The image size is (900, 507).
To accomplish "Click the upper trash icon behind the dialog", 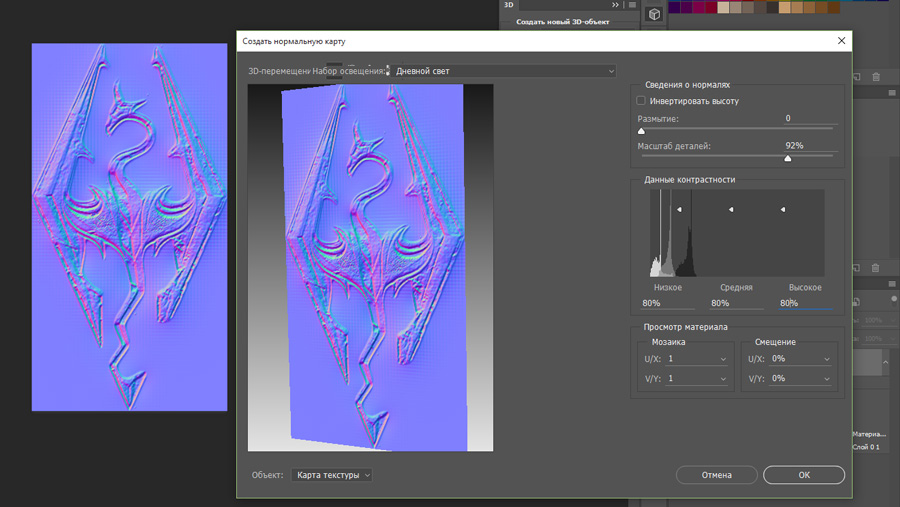I will pos(876,76).
